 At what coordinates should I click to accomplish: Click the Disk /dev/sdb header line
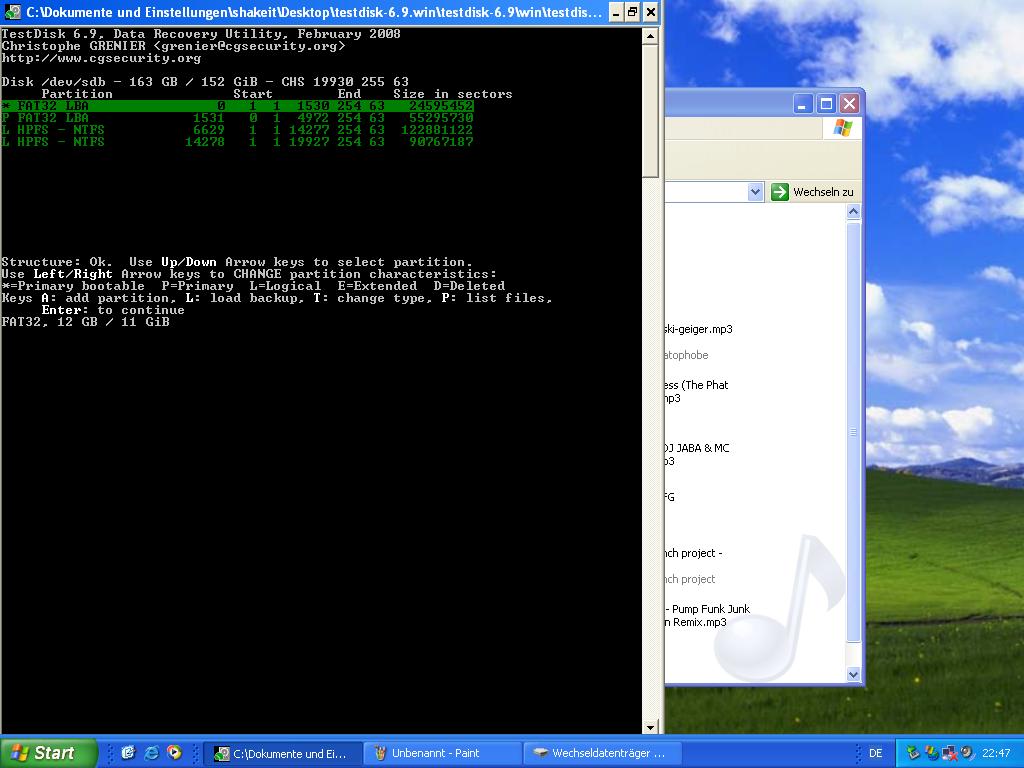205,82
